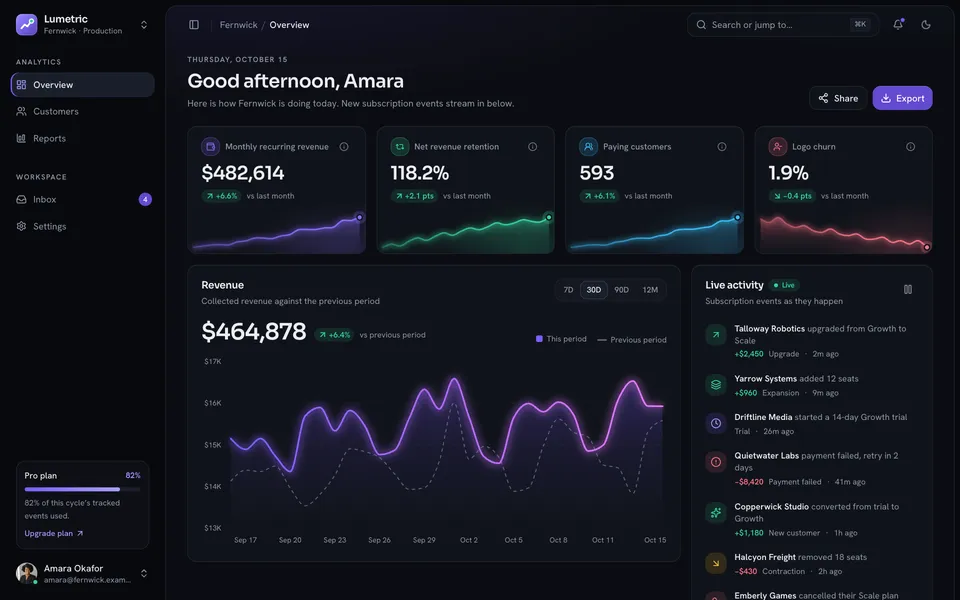Click the Paying customers people icon
960x600 pixels.
pos(588,146)
